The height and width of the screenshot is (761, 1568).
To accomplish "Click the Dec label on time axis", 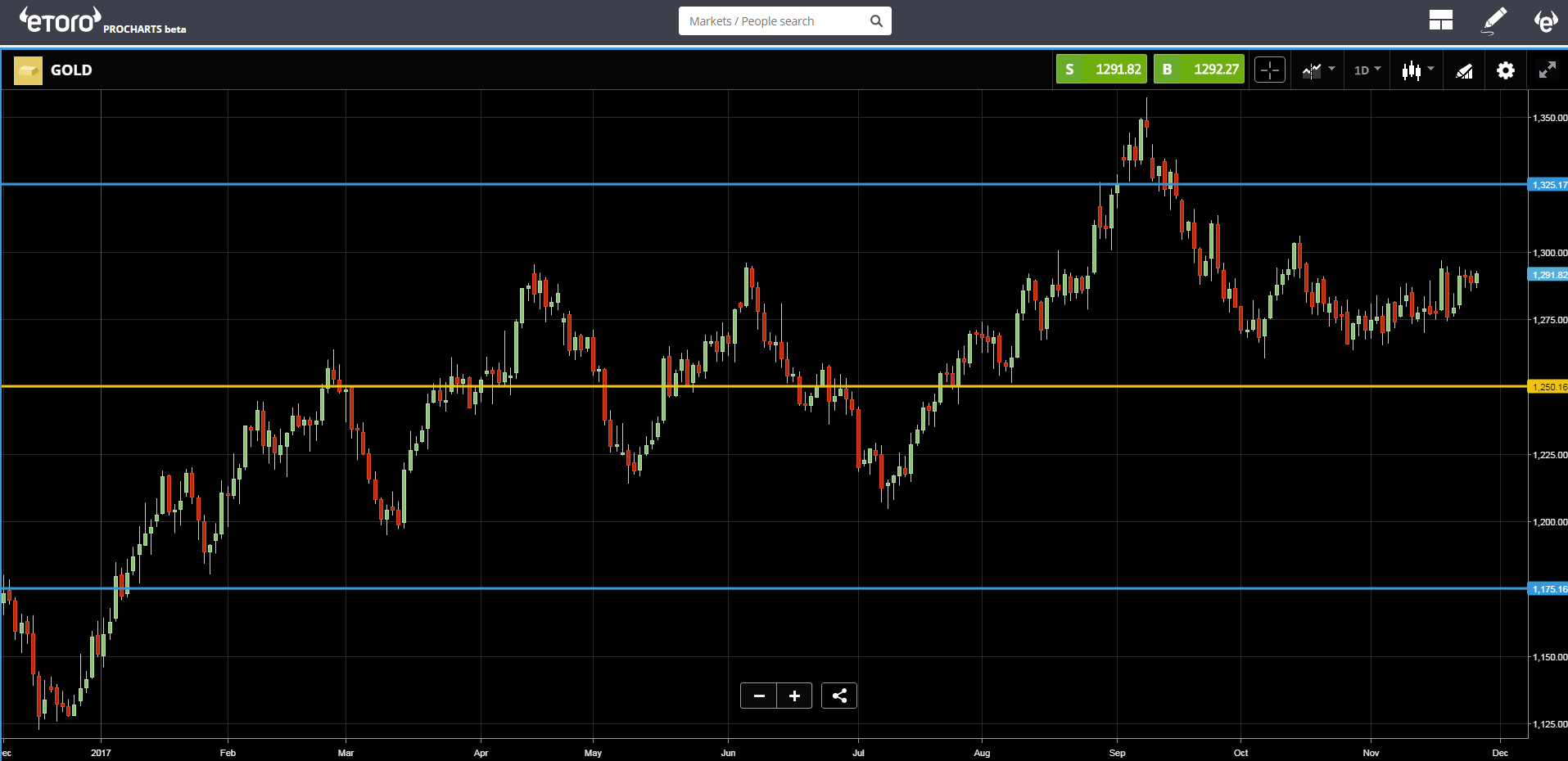I will coord(1500,753).
